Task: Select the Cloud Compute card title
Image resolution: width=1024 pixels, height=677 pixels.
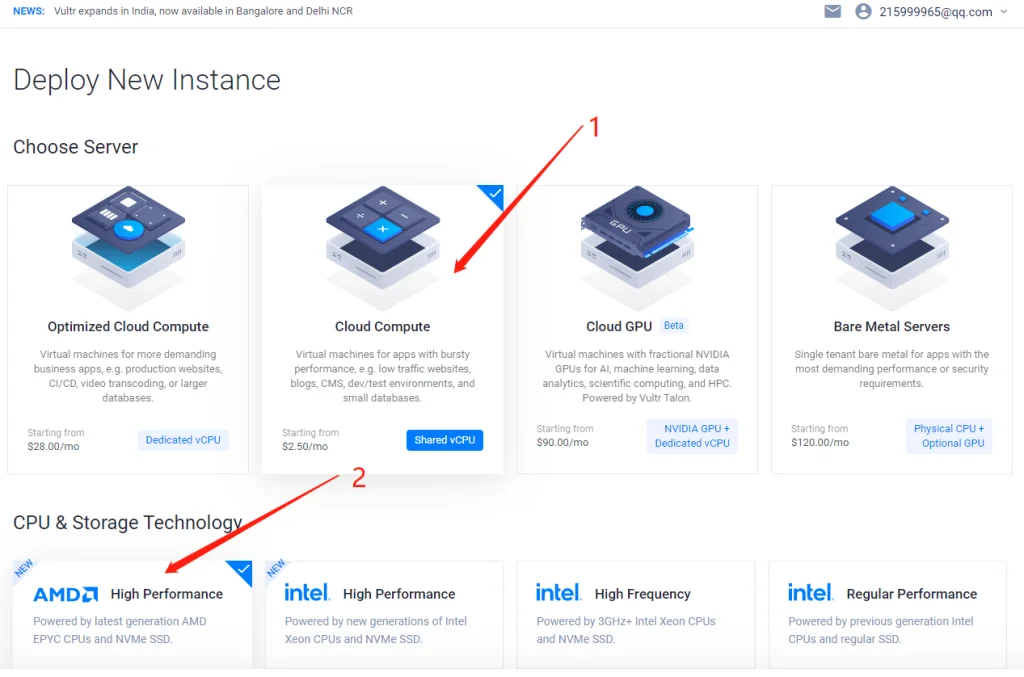Action: pyautogui.click(x=383, y=326)
